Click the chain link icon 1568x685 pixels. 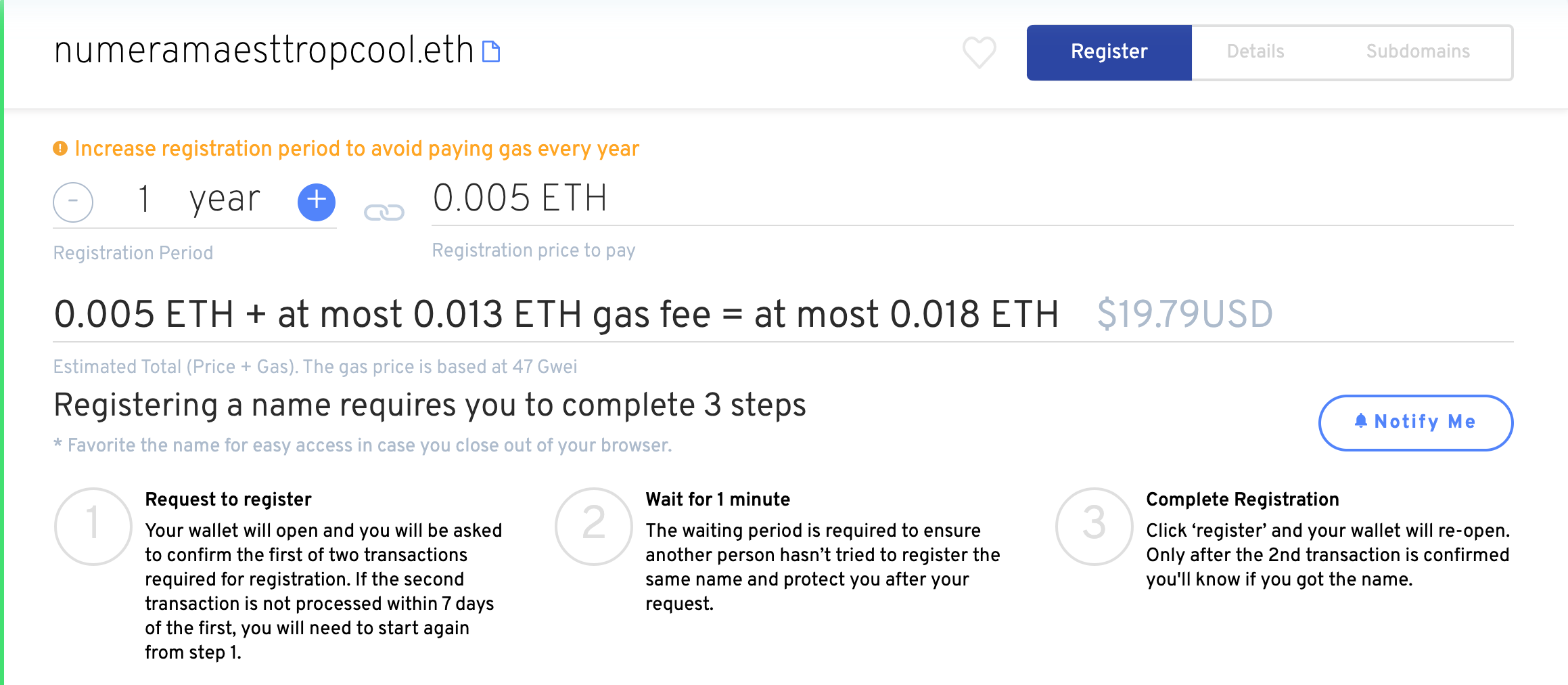[384, 213]
